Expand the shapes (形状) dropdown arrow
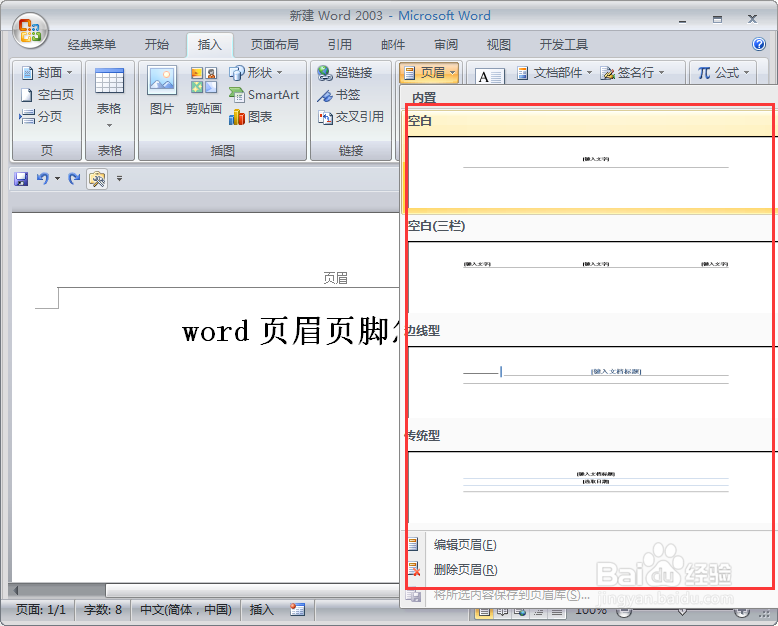The image size is (778, 626). (x=279, y=73)
